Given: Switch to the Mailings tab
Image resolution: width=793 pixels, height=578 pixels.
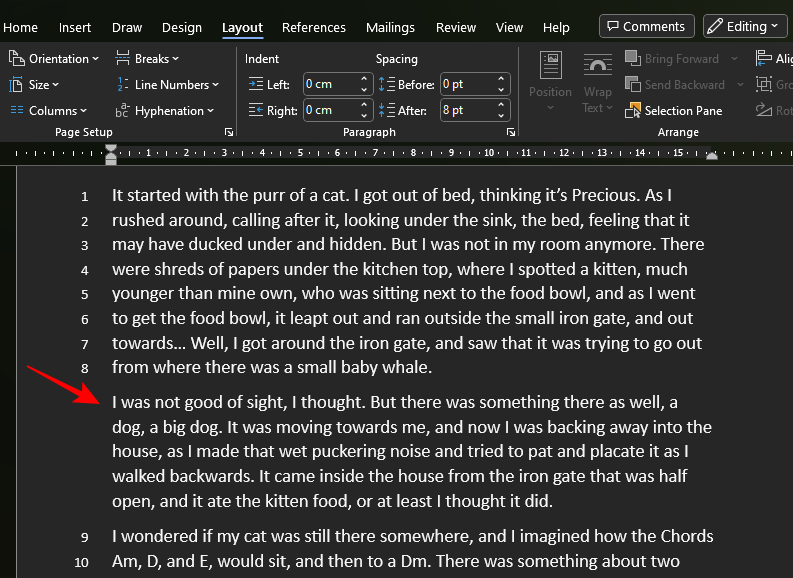Looking at the screenshot, I should point(390,27).
